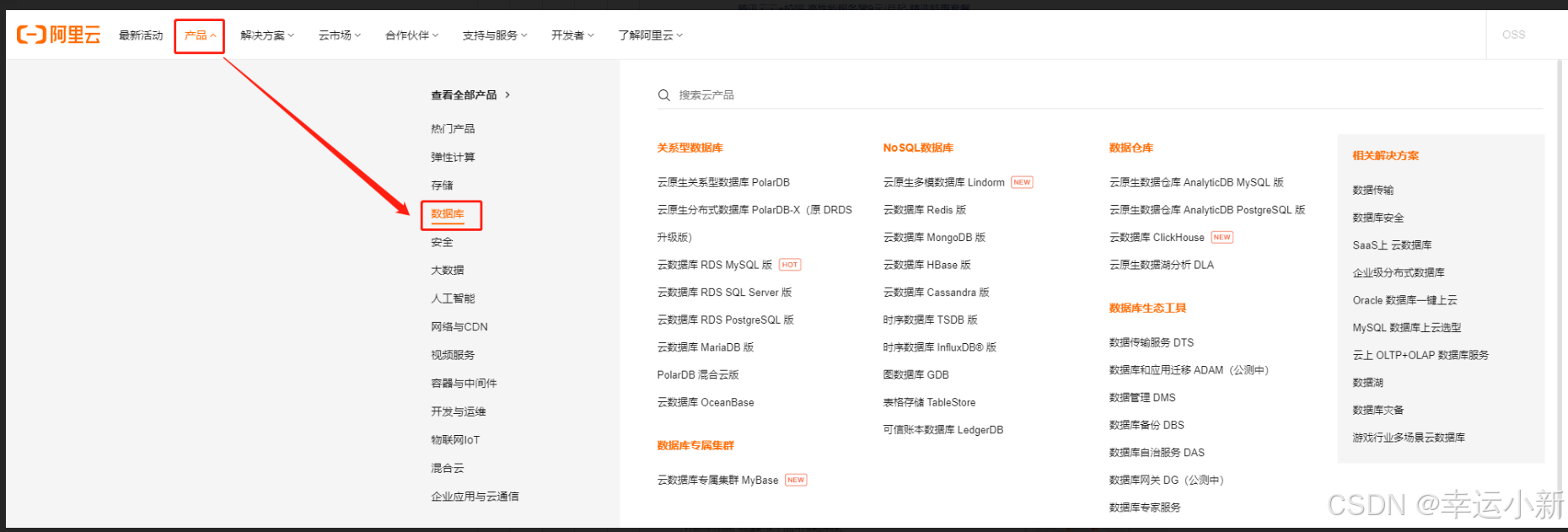Expand the 云市场 menu
This screenshot has height=532, width=1568.
340,35
